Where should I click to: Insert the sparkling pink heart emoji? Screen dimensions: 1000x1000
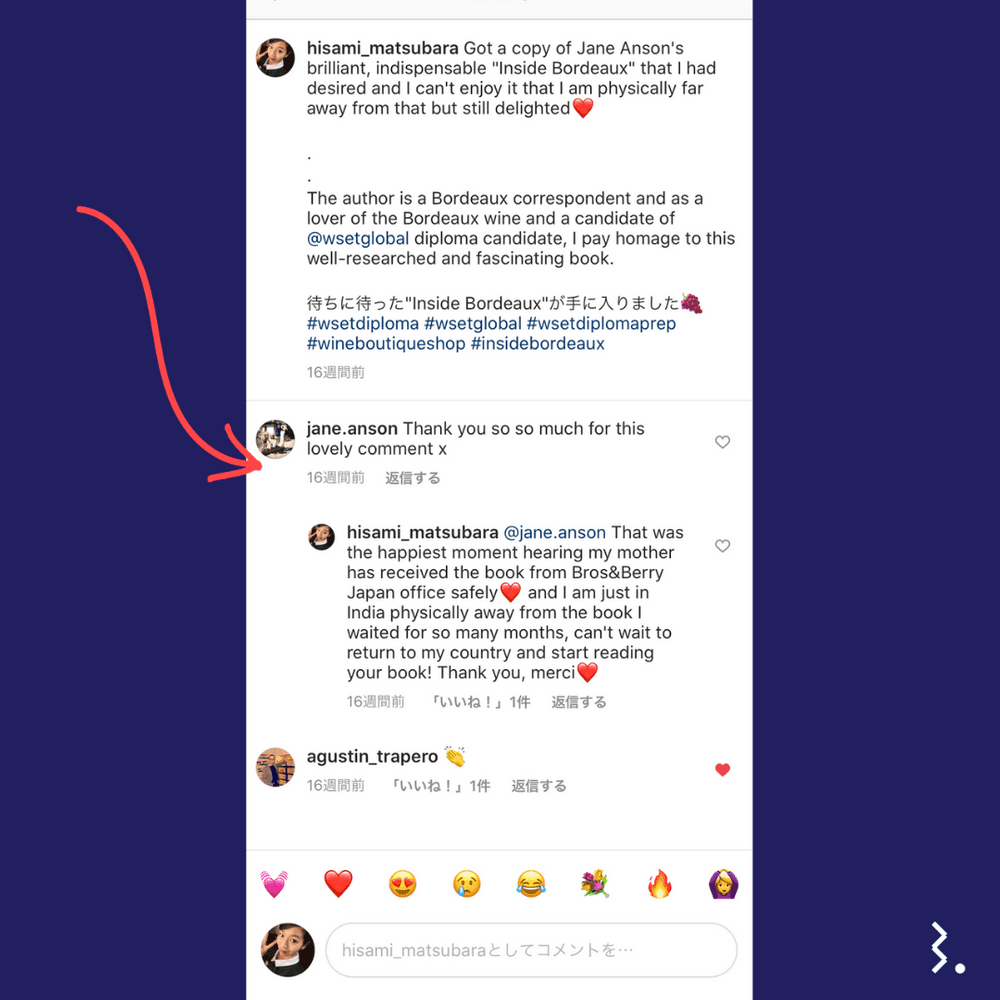coord(274,884)
